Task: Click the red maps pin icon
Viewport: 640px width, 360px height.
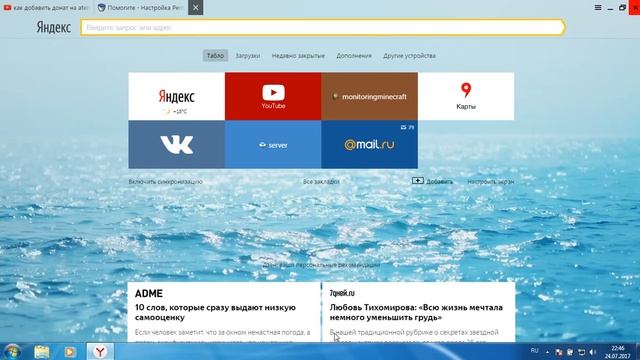Action: (466, 90)
